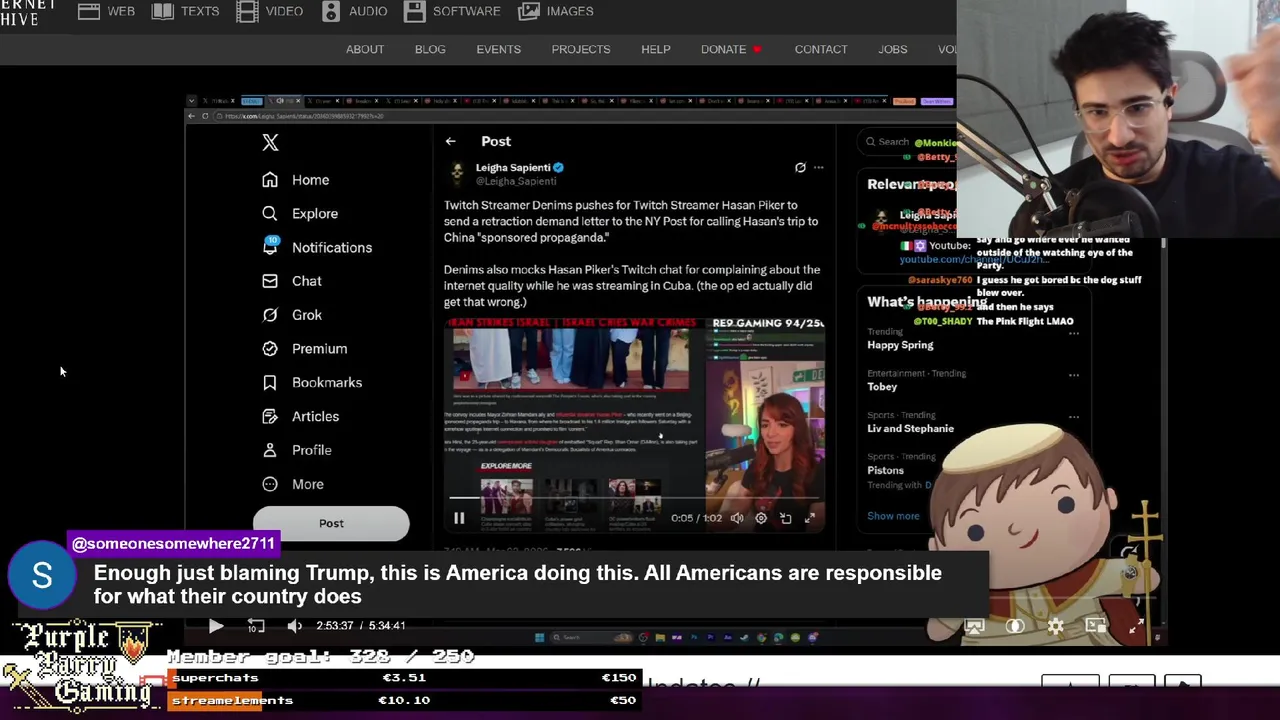Go to the BLOG link
Image resolution: width=1280 pixels, height=720 pixels.
pos(430,49)
